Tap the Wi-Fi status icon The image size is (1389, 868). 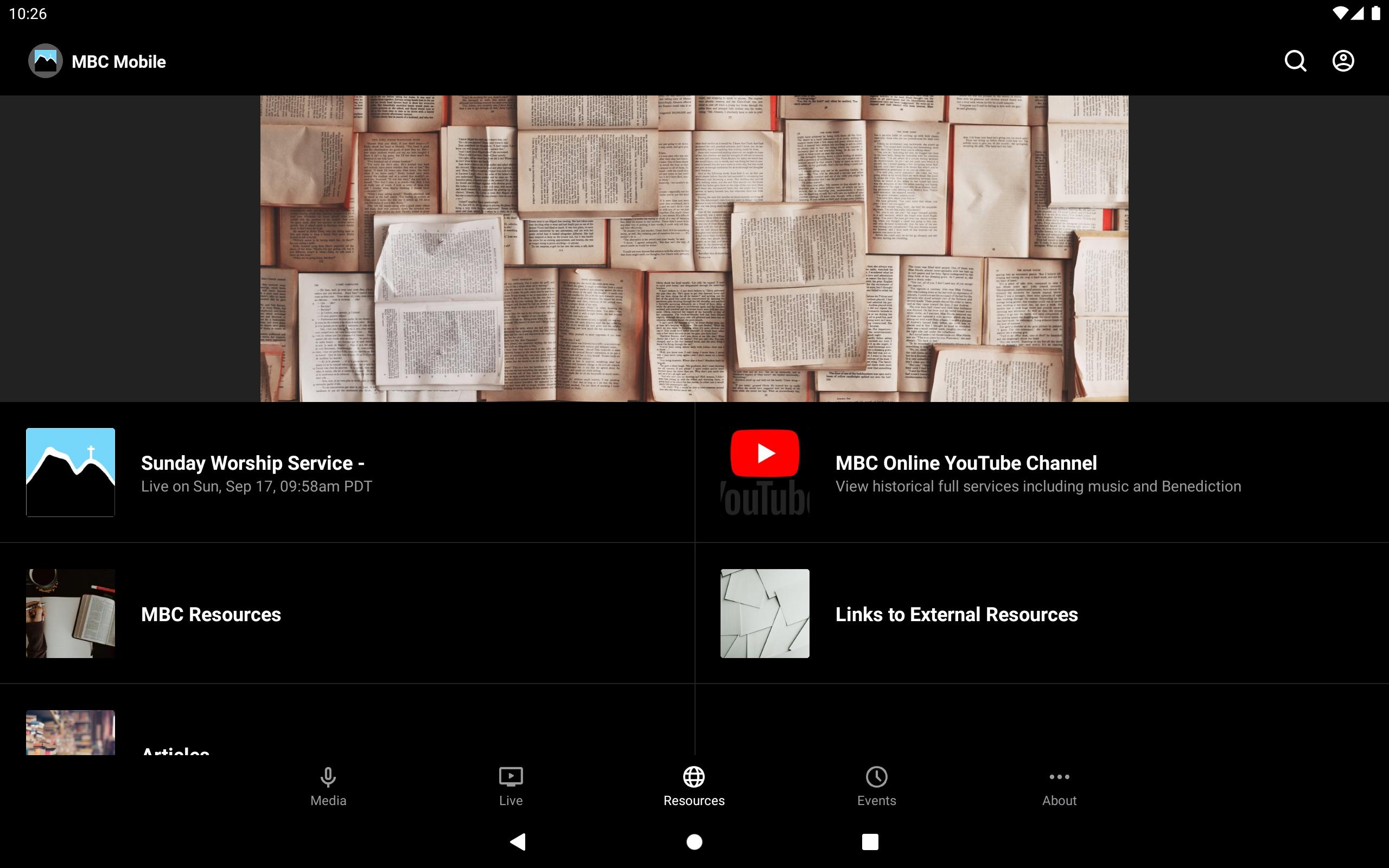tap(1339, 13)
